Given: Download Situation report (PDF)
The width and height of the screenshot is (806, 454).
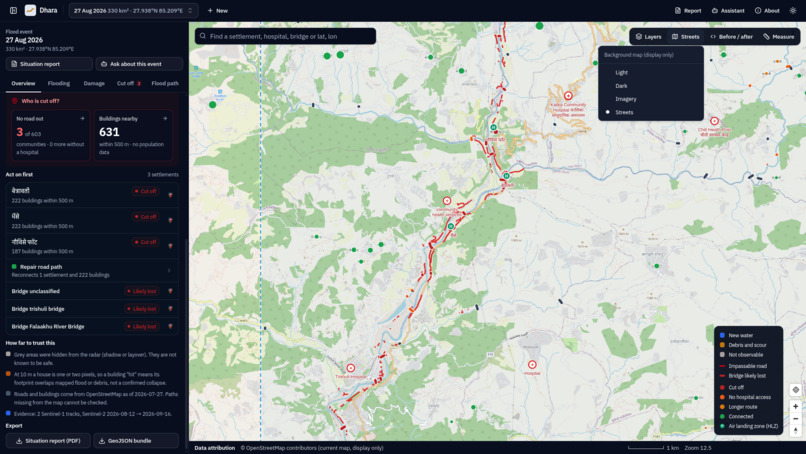Looking at the screenshot, I should coord(48,441).
